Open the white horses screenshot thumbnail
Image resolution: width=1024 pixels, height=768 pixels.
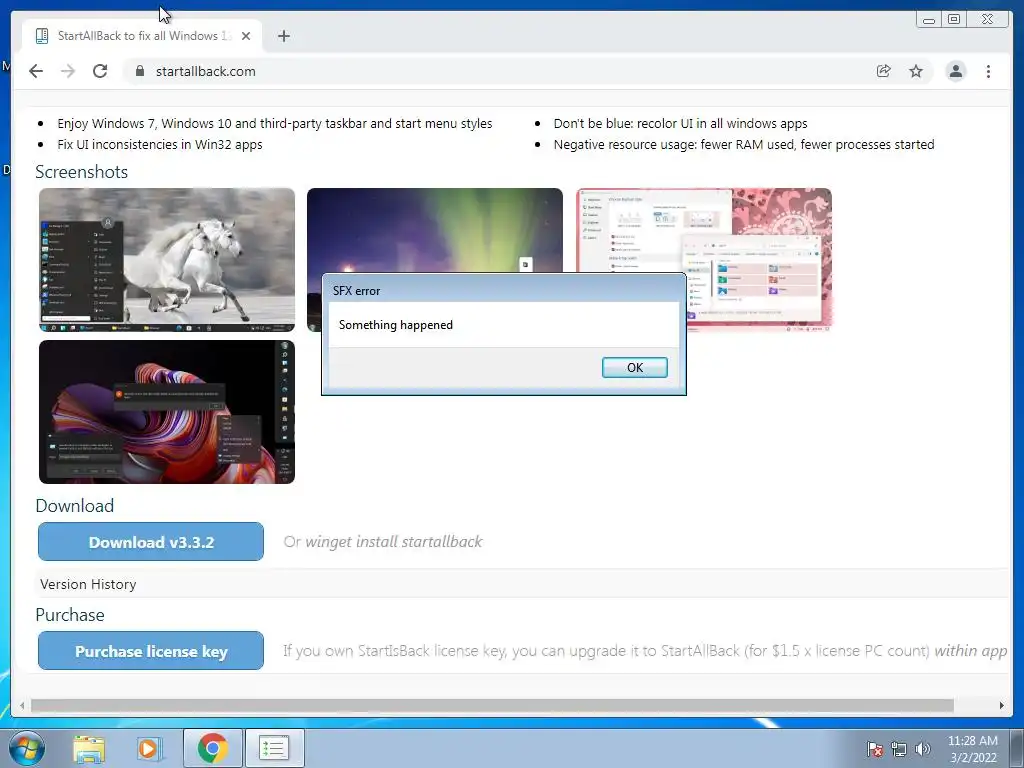click(x=167, y=260)
